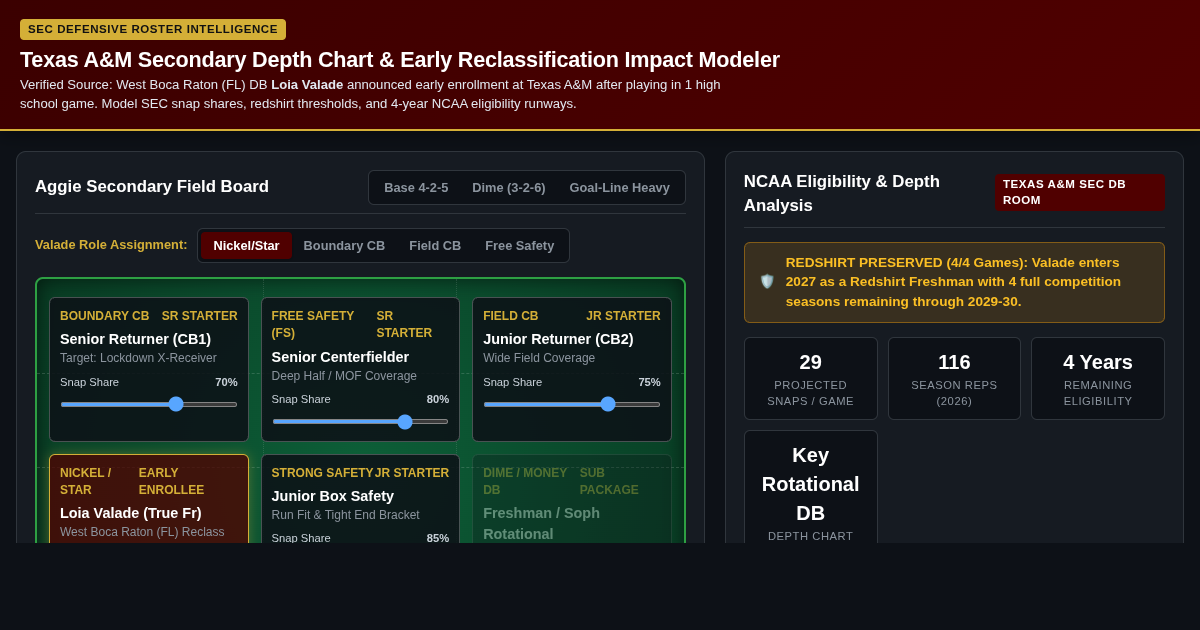The width and height of the screenshot is (1200, 630).
Task: Click 'Target: Lockdown X-Receiver' subtitle
Action: pyautogui.click(x=138, y=358)
